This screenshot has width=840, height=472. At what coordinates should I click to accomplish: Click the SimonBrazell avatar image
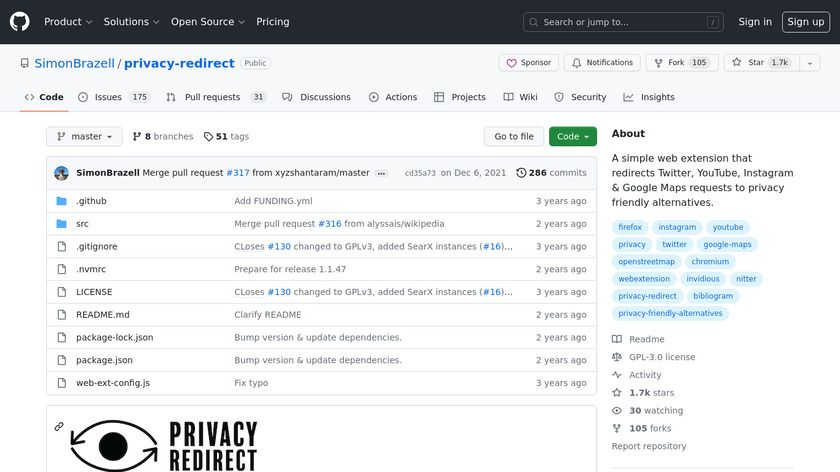point(61,173)
